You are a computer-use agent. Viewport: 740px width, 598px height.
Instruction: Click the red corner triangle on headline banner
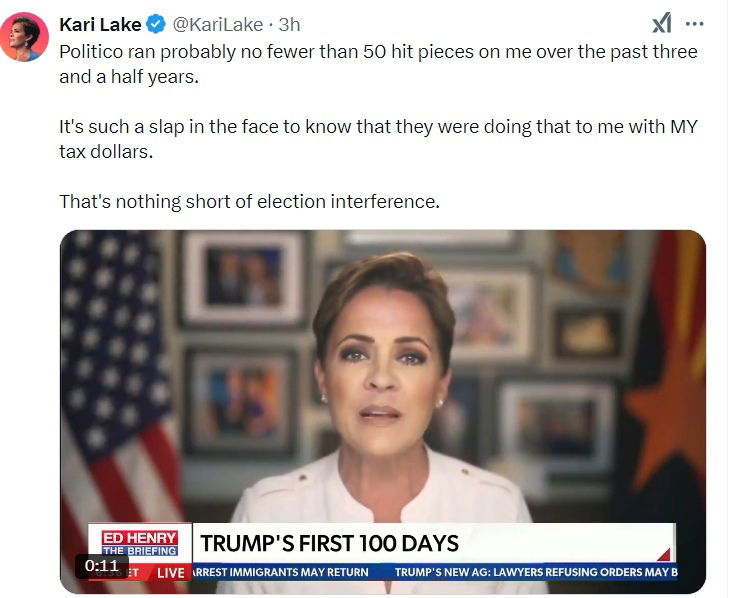[x=662, y=552]
